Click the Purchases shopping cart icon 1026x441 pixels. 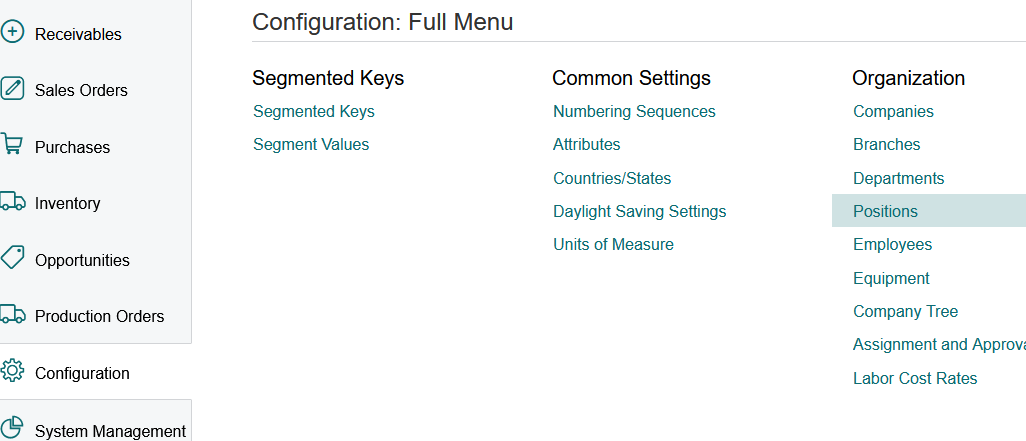[12, 145]
